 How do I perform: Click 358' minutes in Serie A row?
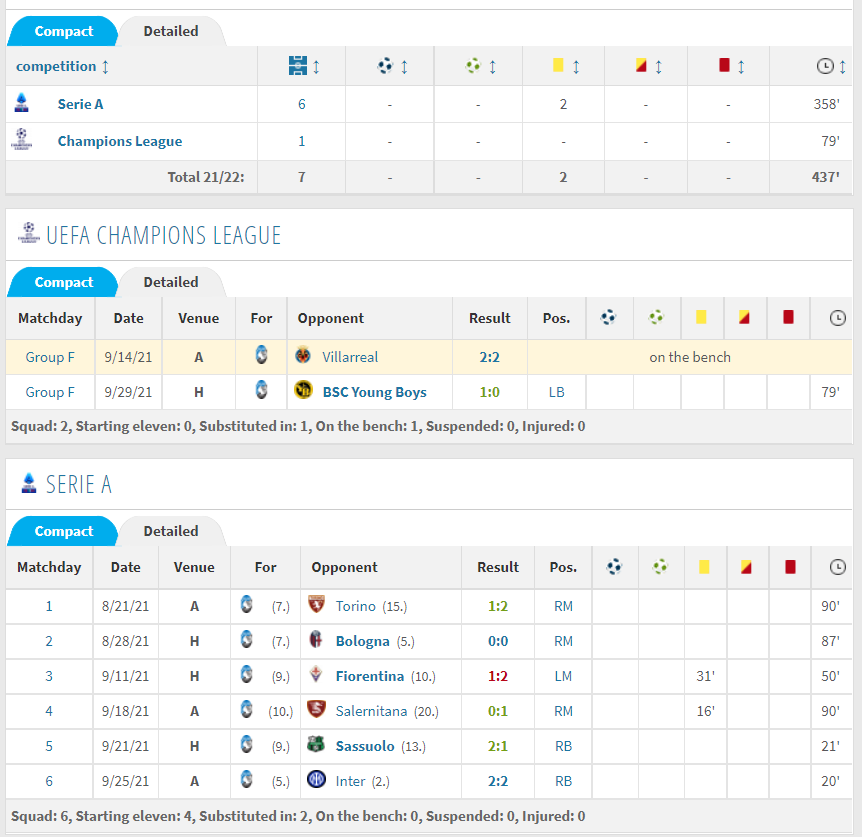[x=826, y=104]
